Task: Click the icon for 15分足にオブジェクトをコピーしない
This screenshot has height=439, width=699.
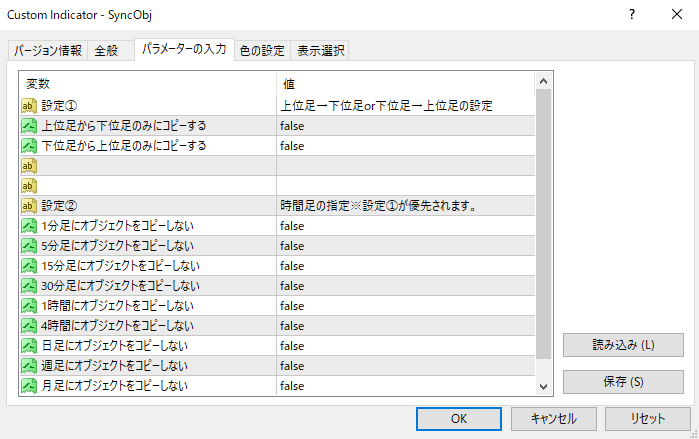Action: point(29,265)
